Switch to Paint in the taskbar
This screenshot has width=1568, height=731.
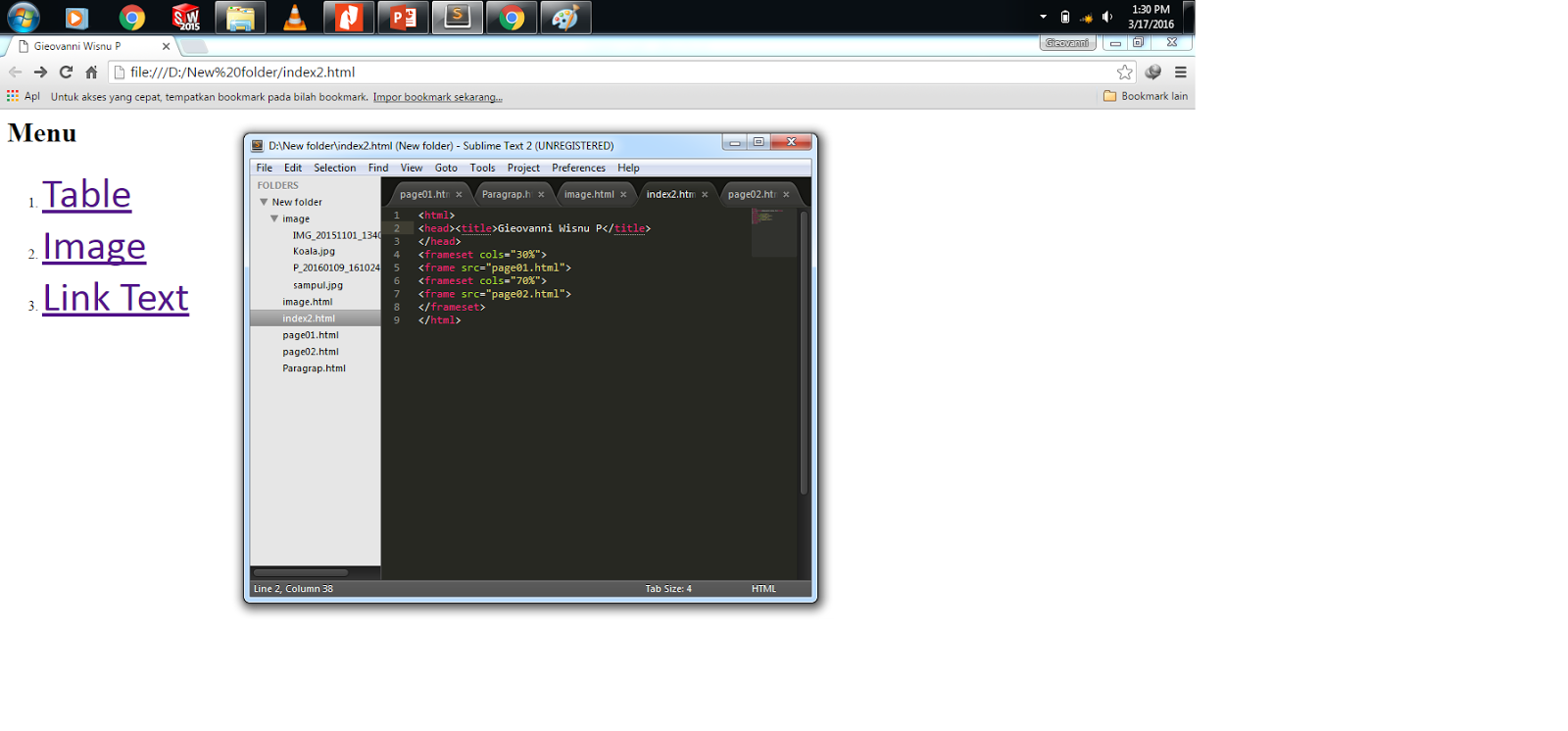(566, 18)
